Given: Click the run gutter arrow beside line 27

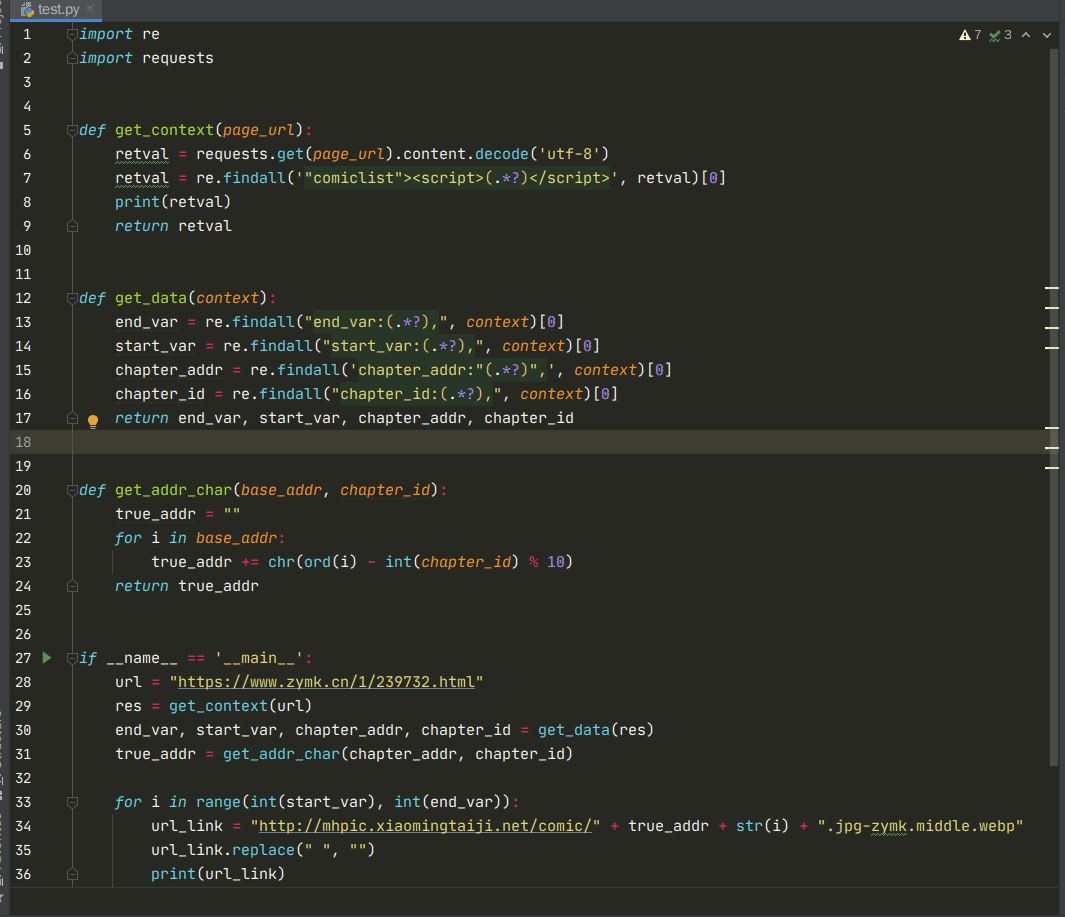Looking at the screenshot, I should coord(46,658).
